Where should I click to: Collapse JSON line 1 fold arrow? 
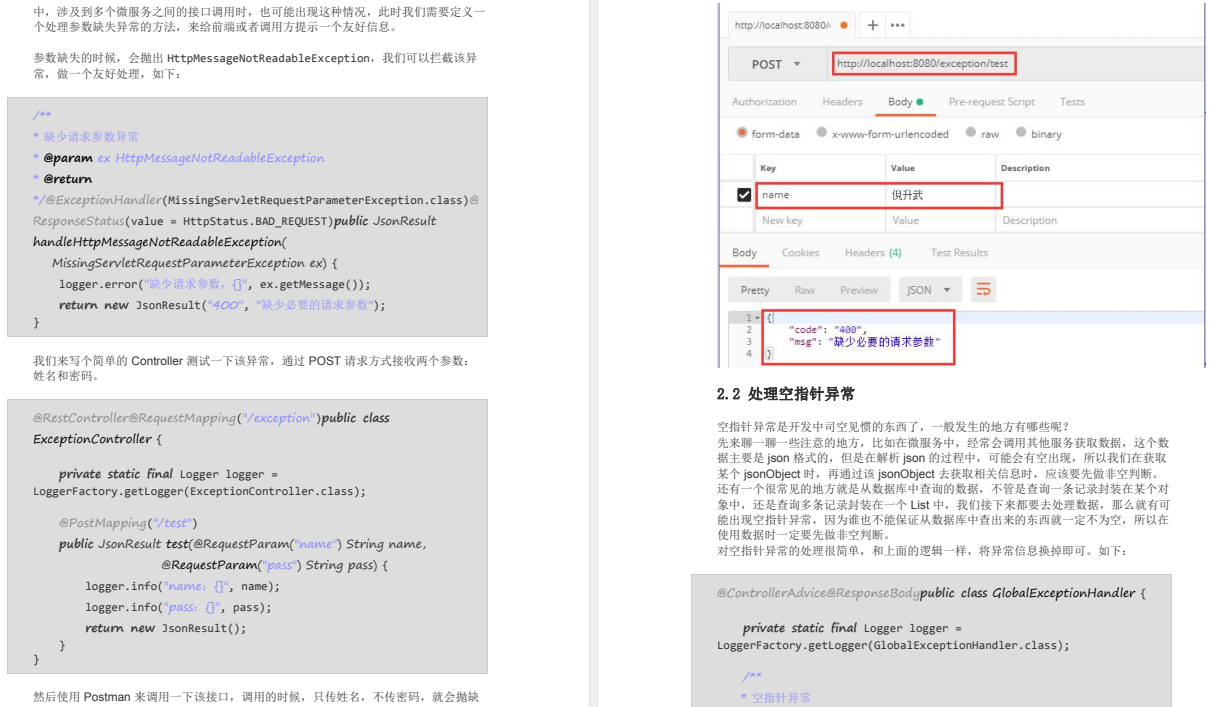pyautogui.click(x=756, y=318)
